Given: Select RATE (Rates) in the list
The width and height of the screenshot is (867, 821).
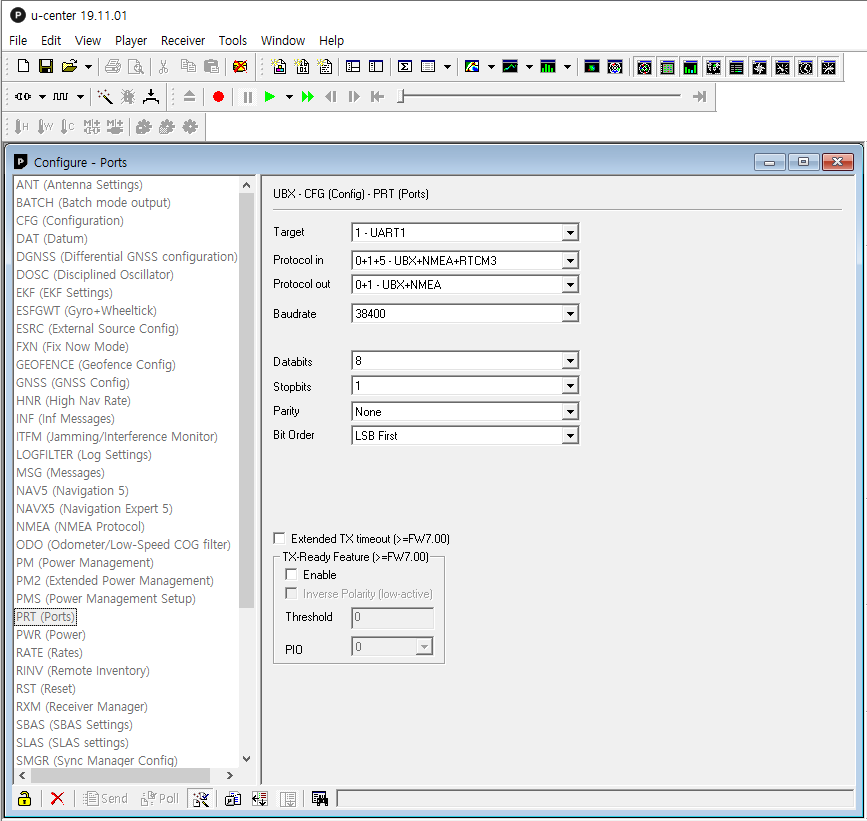Looking at the screenshot, I should point(49,652).
